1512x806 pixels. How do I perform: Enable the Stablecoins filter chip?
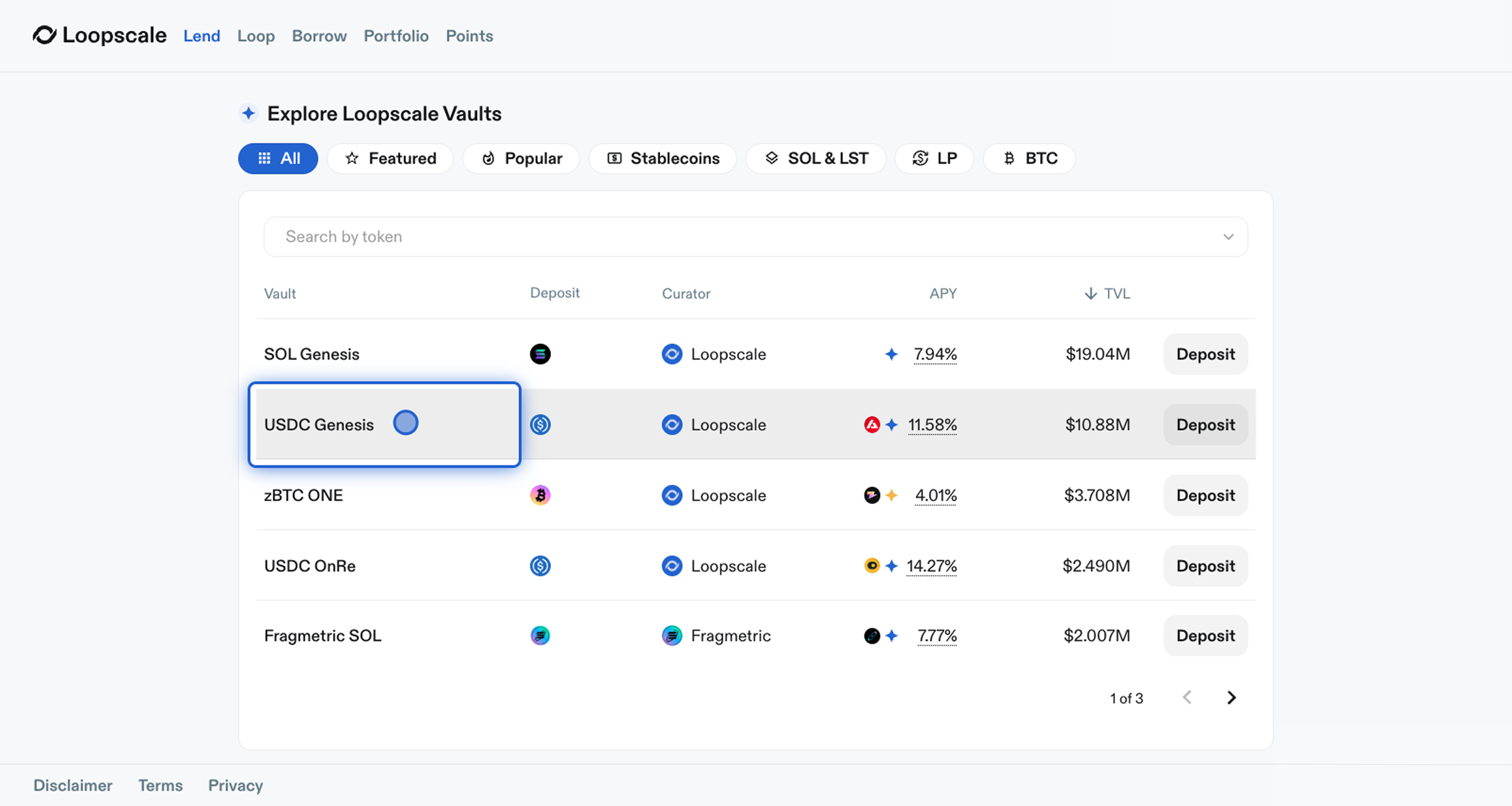click(663, 158)
